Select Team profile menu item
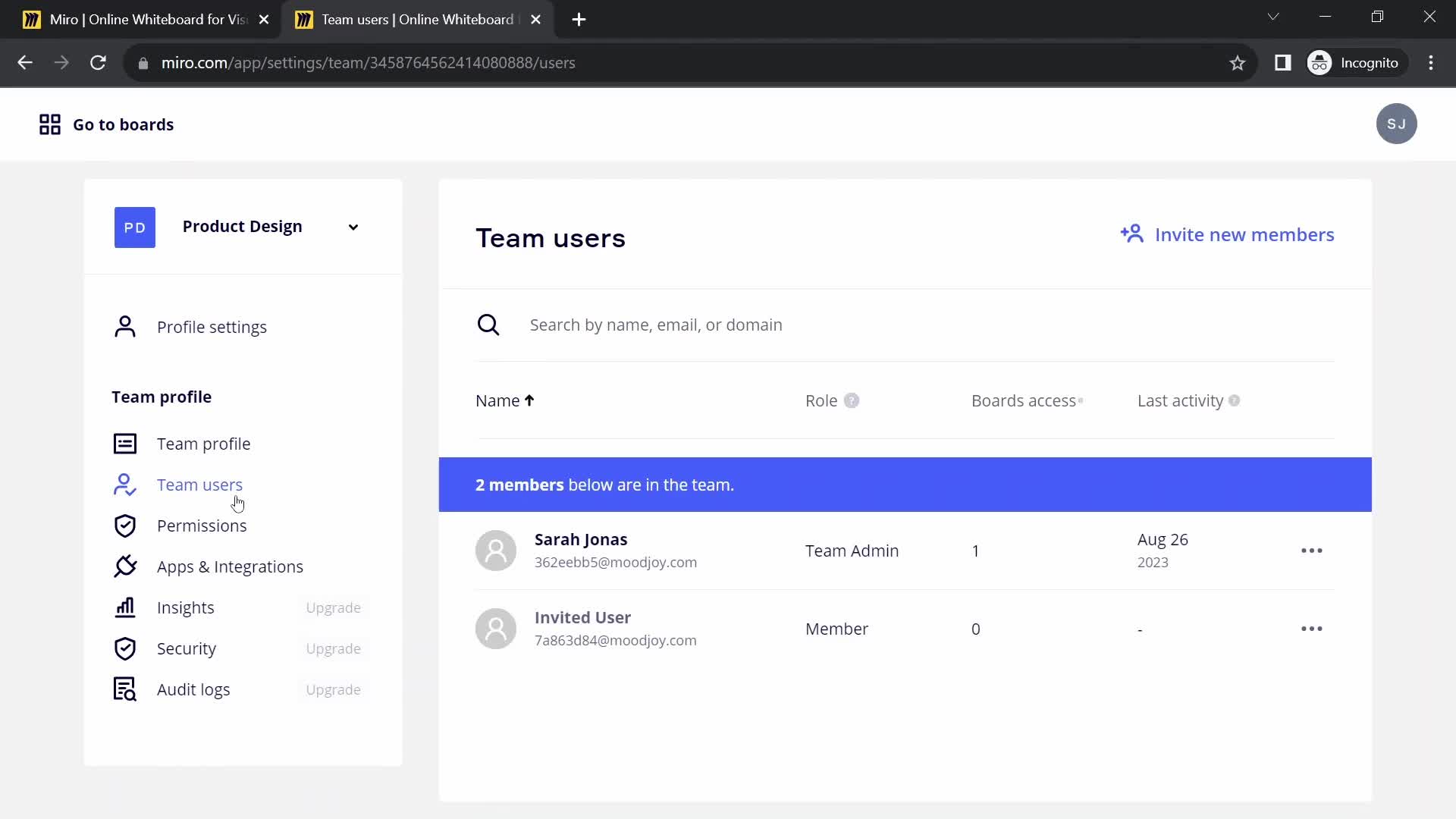Screen dimensions: 1456x819 [x=204, y=443]
